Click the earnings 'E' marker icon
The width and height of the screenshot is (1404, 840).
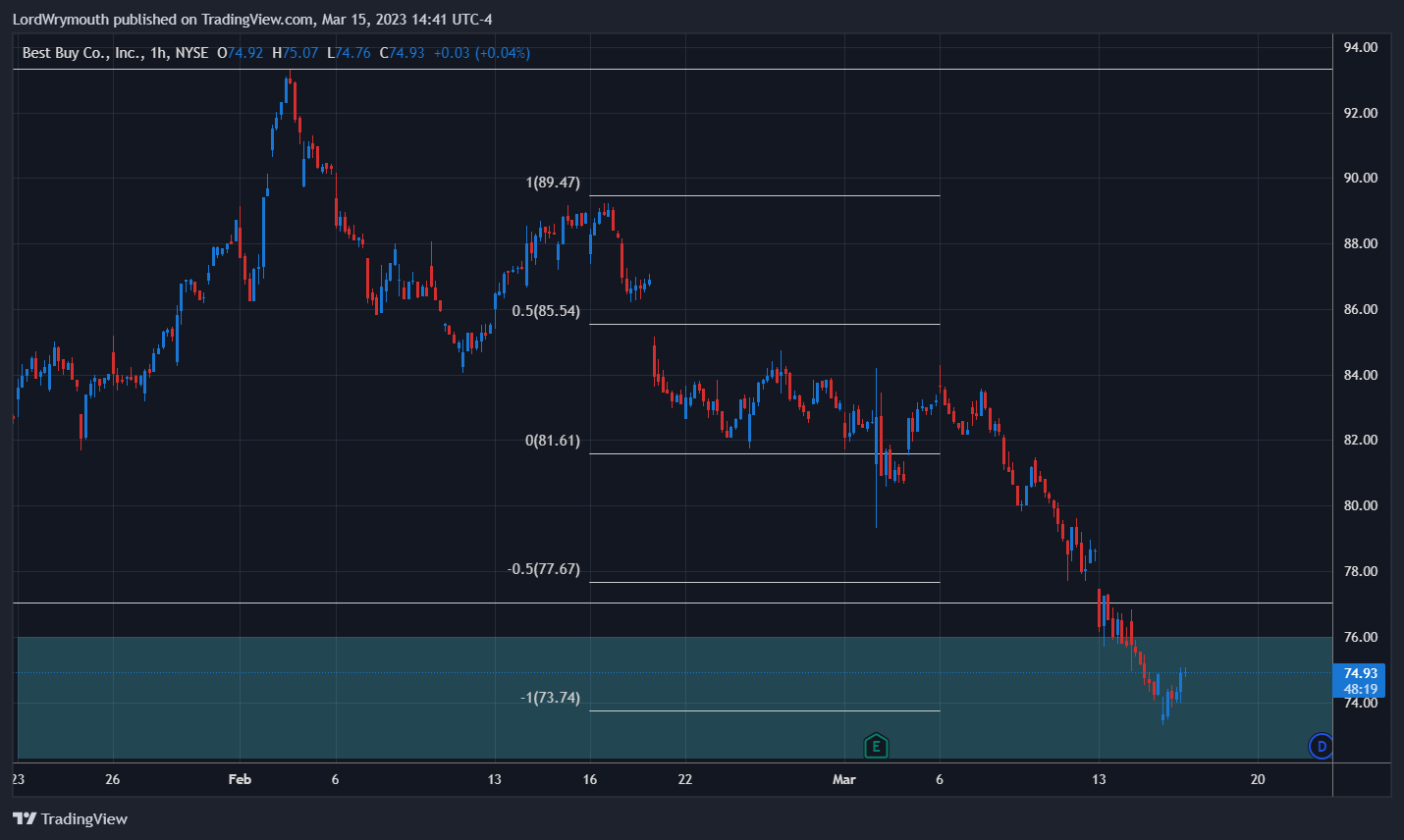pyautogui.click(x=876, y=746)
